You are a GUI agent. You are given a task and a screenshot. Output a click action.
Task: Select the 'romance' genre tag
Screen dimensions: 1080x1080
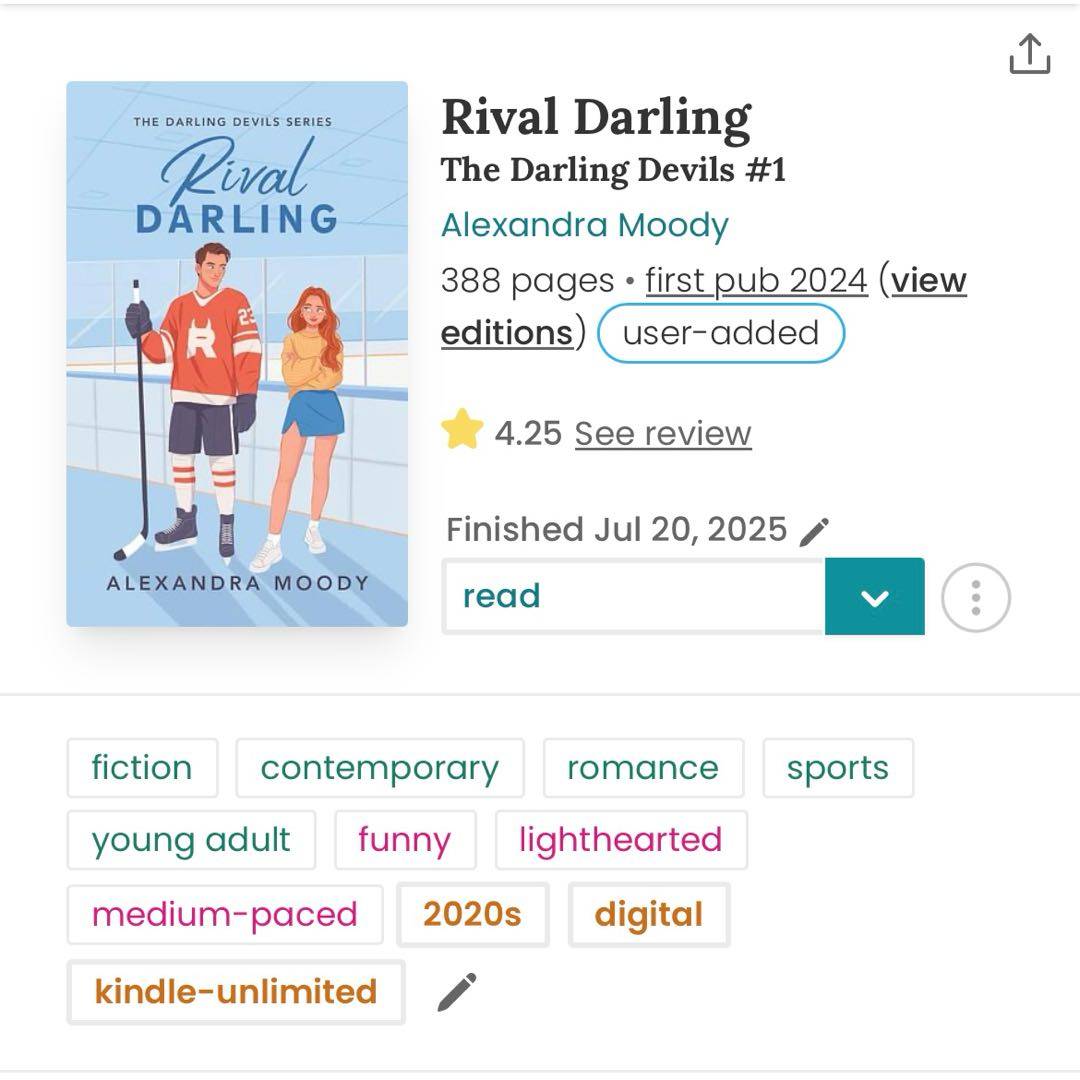click(643, 768)
